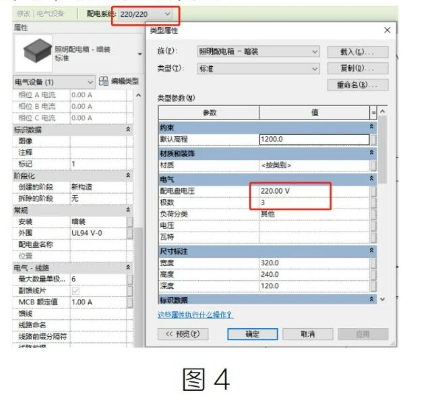Image resolution: width=436 pixels, height=401 pixels.
Task: Click the 重命名(R)... button
Action: (358, 85)
